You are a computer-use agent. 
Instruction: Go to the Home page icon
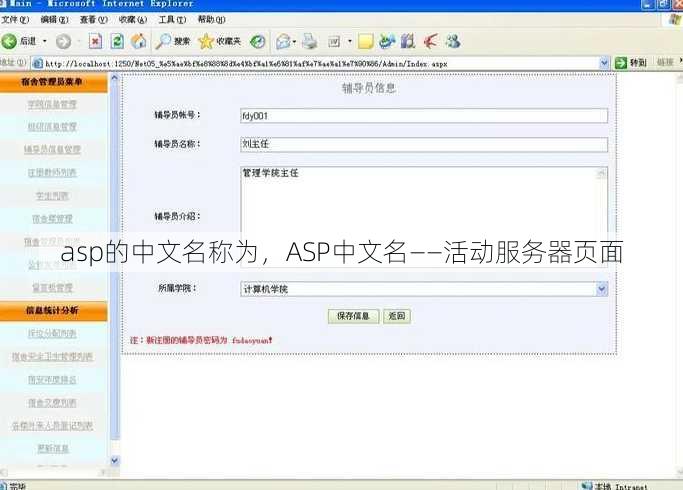[x=139, y=41]
